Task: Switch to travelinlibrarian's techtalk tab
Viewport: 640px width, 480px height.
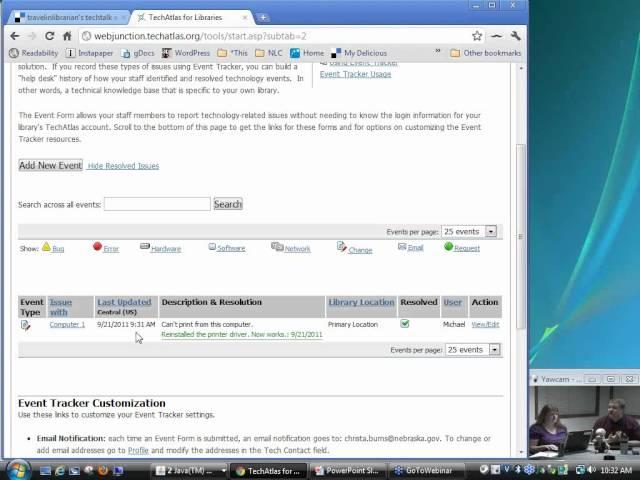Action: tap(69, 18)
